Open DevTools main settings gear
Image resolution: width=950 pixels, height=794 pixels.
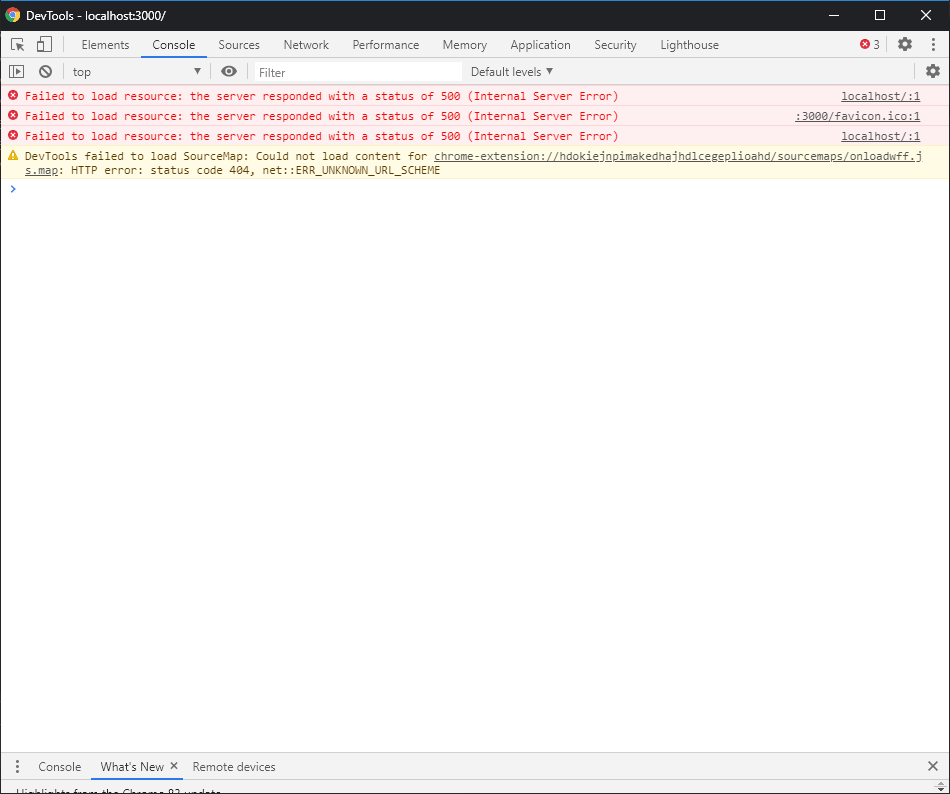[904, 45]
